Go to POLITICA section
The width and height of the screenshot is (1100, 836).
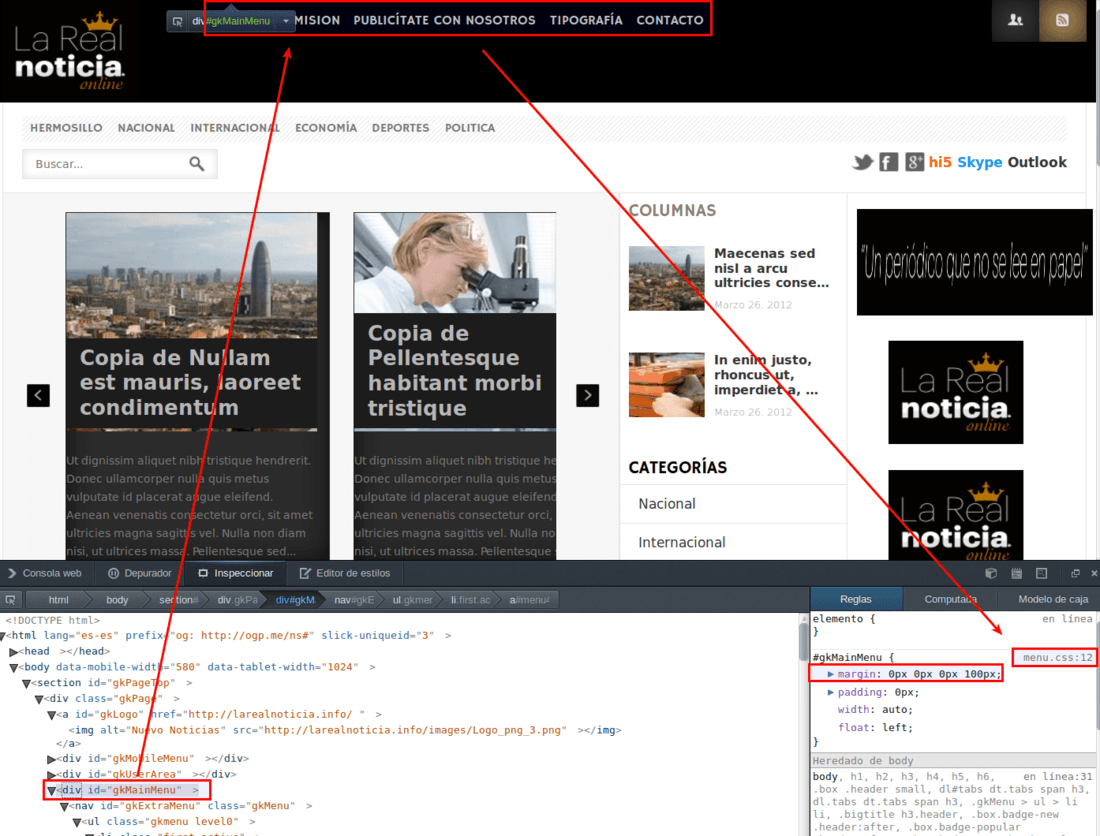(470, 128)
